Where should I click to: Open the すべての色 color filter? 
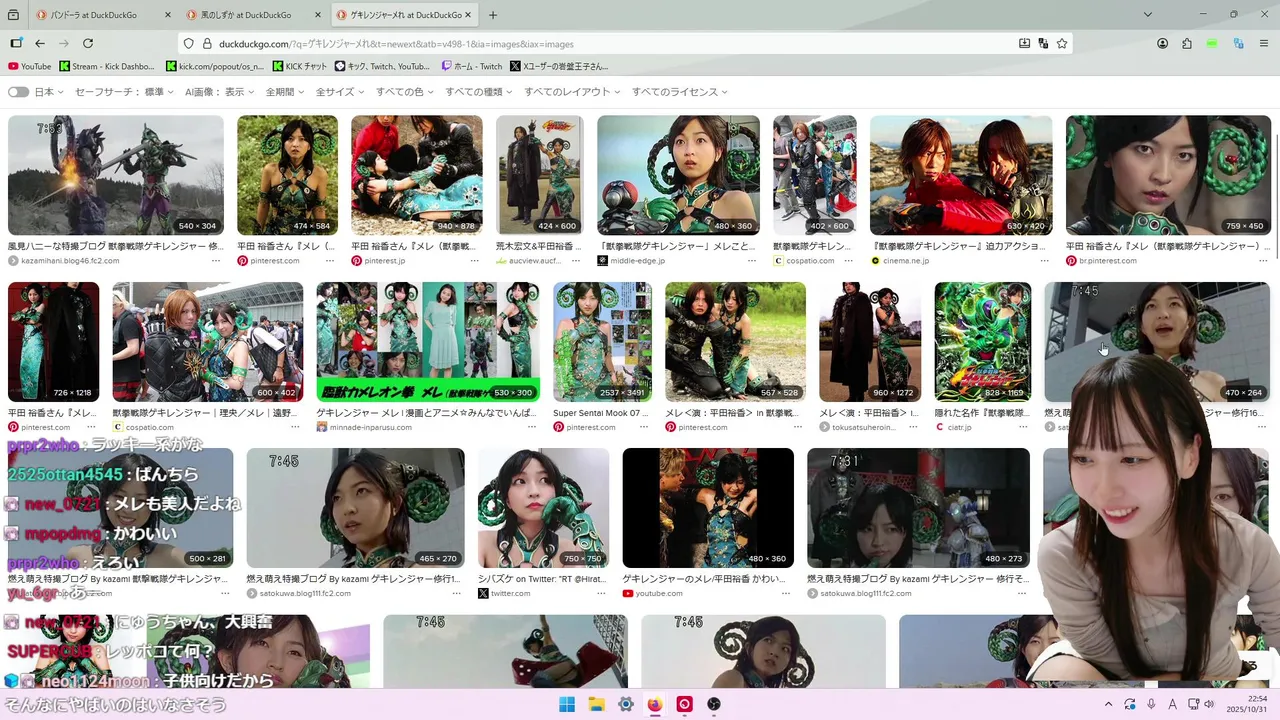coord(405,92)
